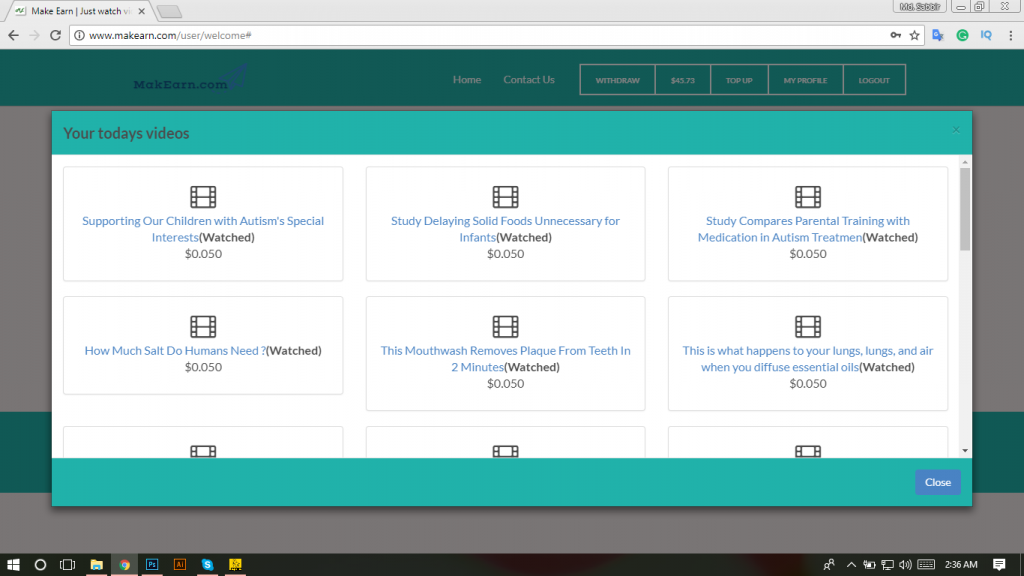1024x576 pixels.
Task: Bookmark this page with the star icon
Action: pyautogui.click(x=914, y=35)
